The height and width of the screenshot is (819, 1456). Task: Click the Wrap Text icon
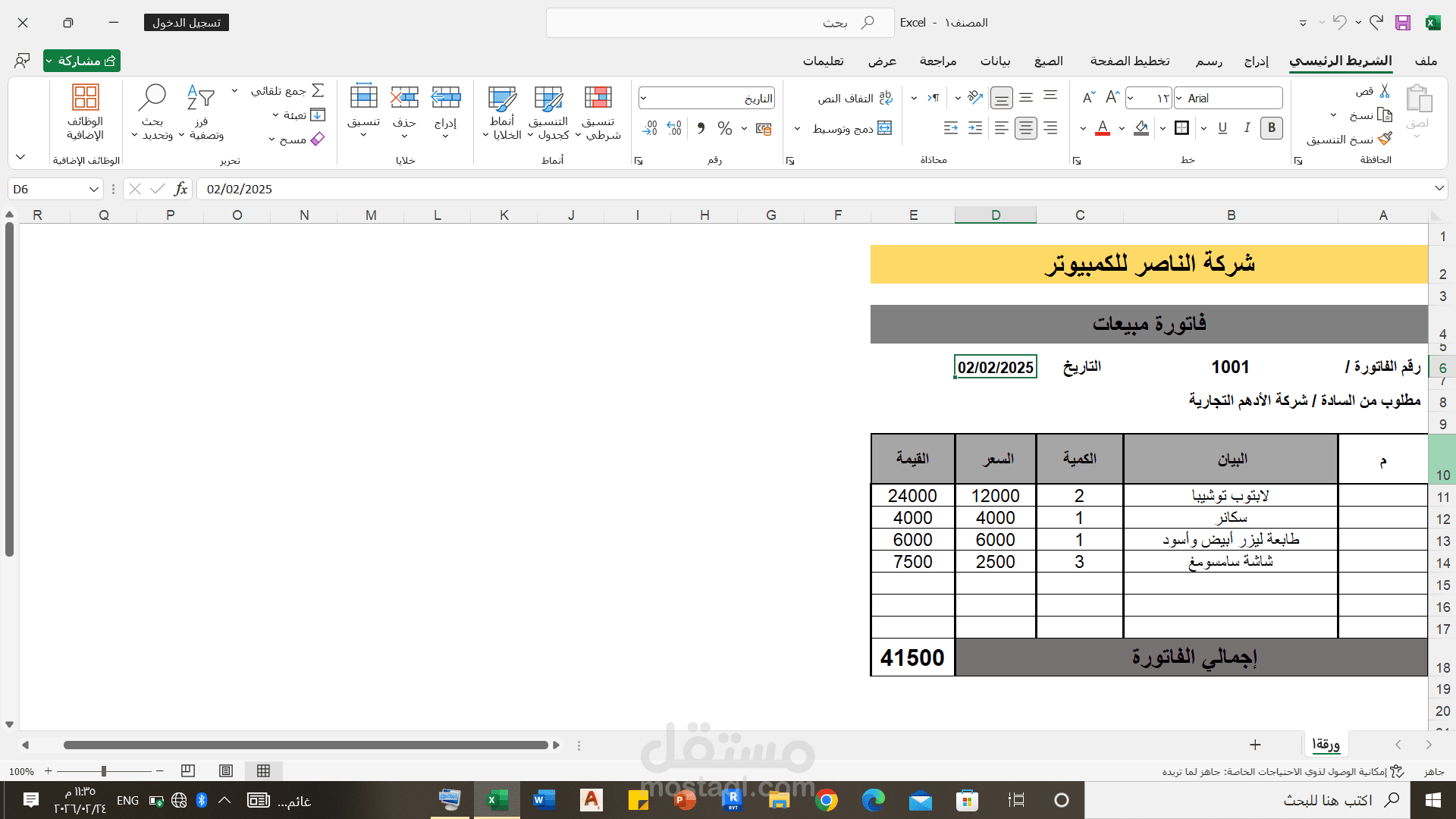pyautogui.click(x=886, y=98)
